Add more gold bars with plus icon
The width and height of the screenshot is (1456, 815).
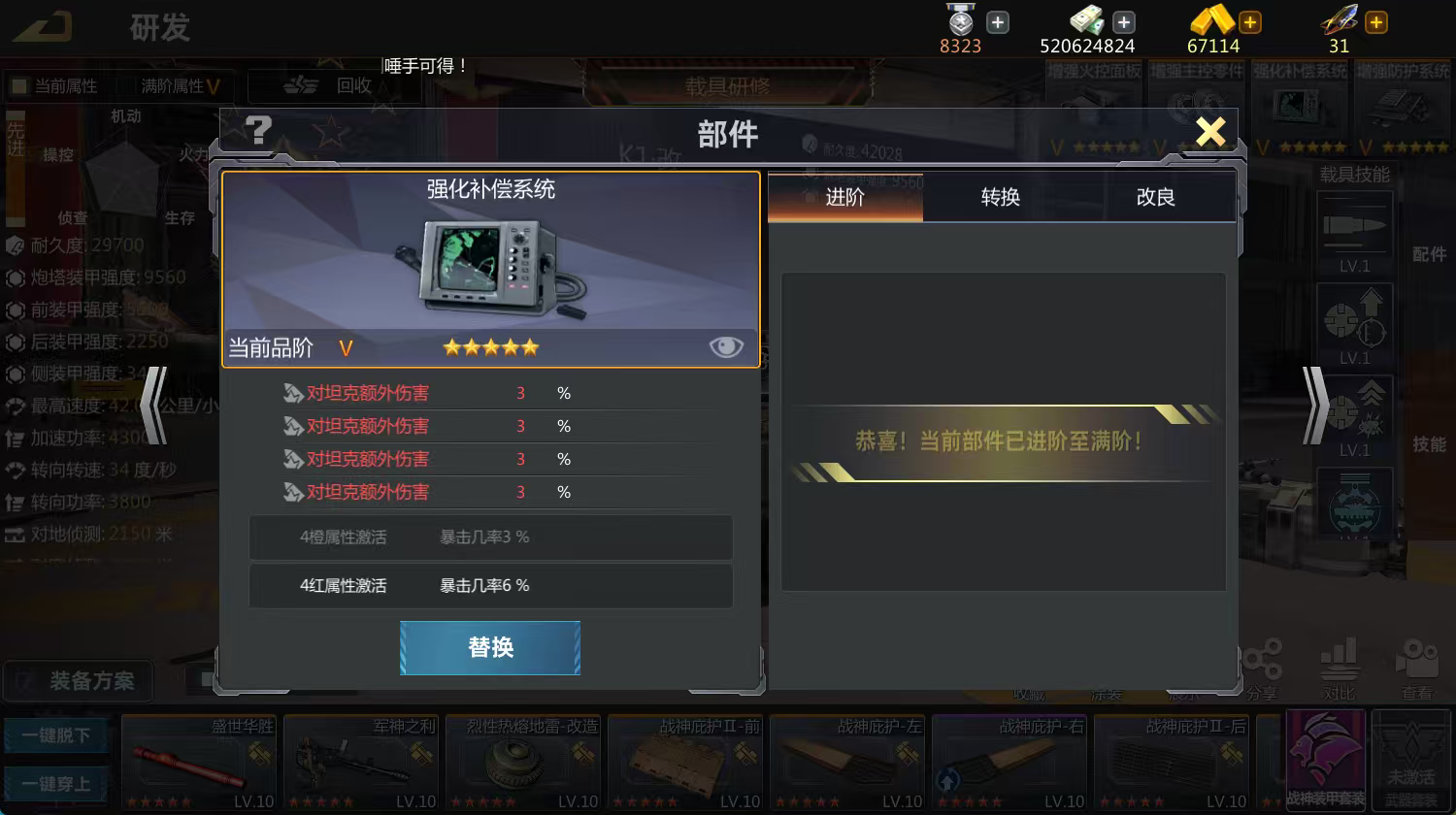point(1250,21)
